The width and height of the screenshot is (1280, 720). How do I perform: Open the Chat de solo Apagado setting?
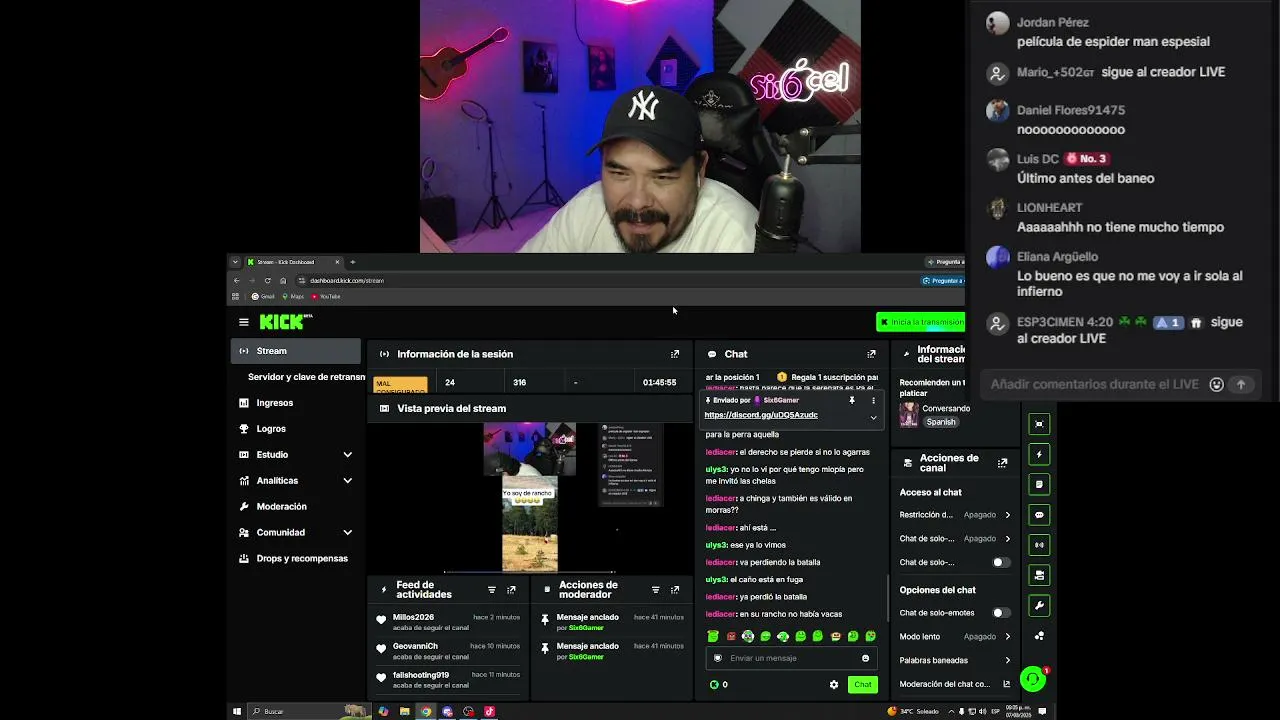[955, 539]
